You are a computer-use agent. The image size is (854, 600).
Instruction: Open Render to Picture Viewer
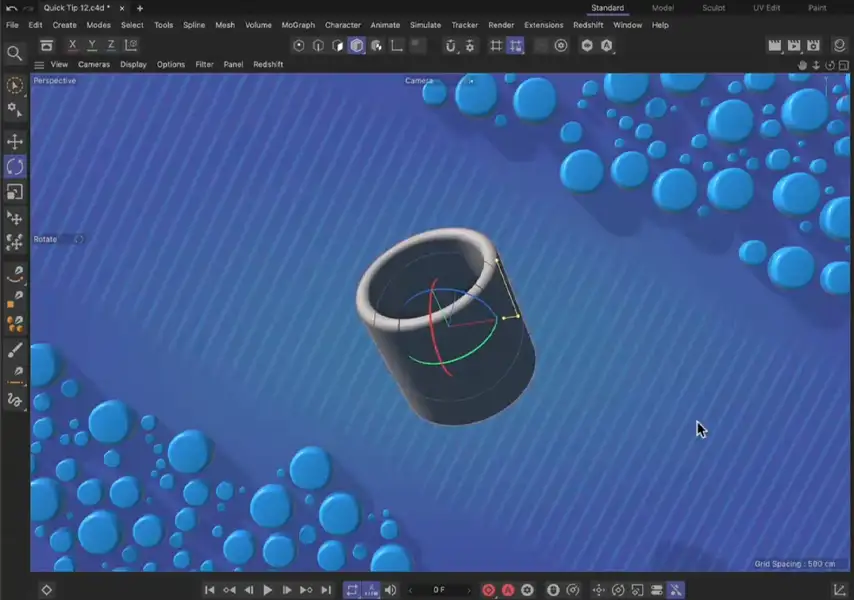[x=794, y=45]
